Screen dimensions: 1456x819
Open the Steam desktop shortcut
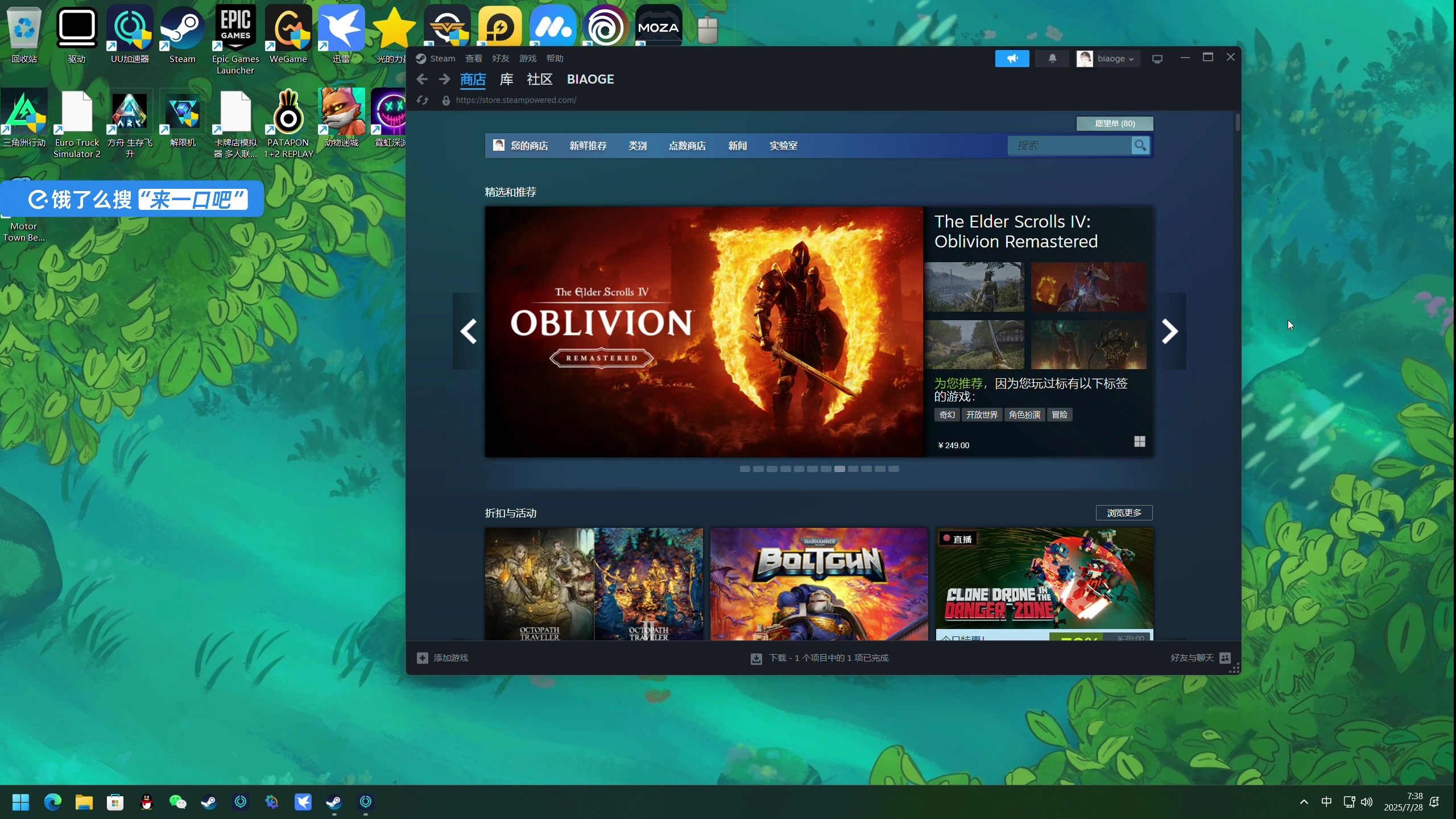[x=182, y=34]
